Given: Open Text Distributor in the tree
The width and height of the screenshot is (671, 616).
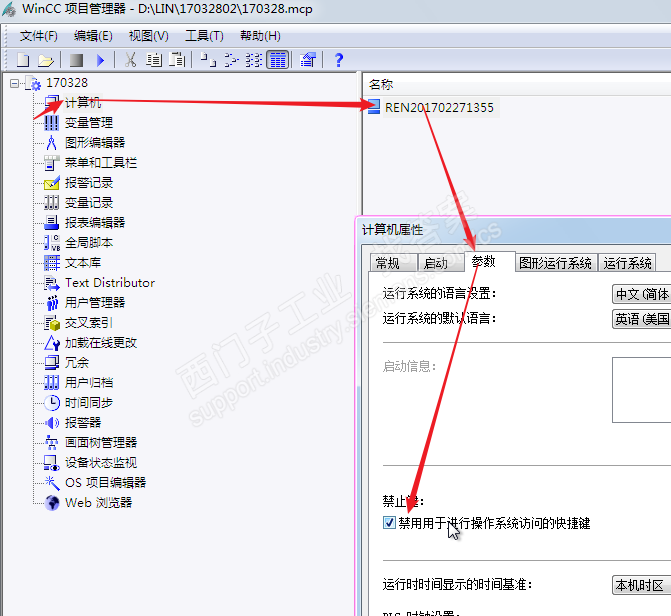Looking at the screenshot, I should click(110, 283).
